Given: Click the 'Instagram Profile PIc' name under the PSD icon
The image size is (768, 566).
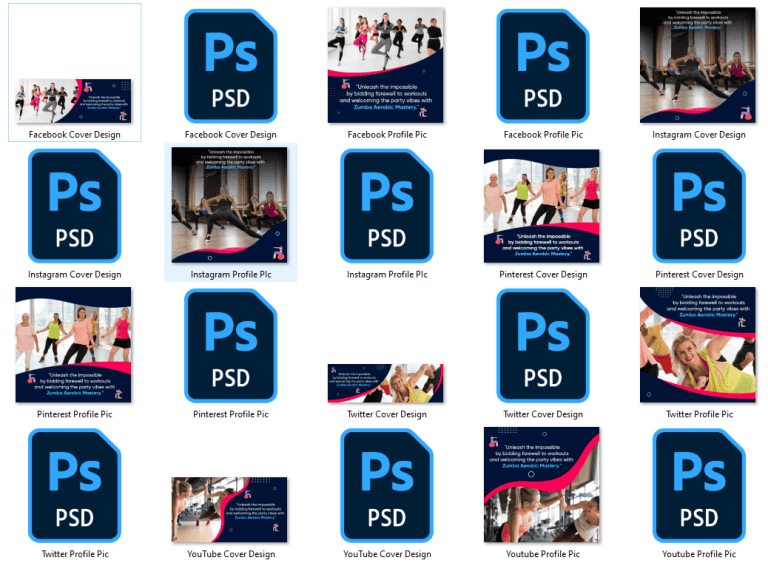Looking at the screenshot, I should [x=387, y=275].
